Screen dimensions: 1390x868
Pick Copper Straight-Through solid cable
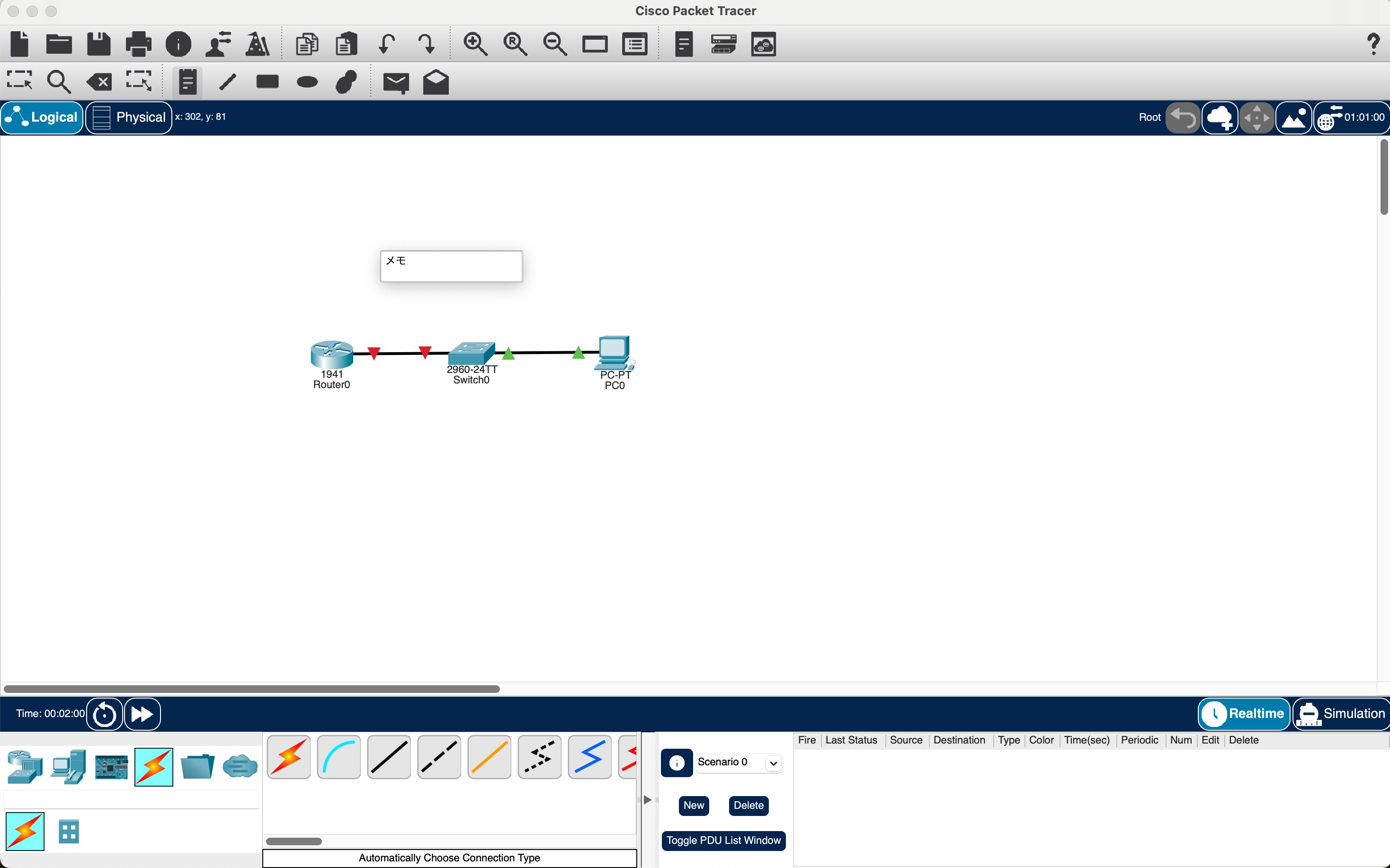389,757
